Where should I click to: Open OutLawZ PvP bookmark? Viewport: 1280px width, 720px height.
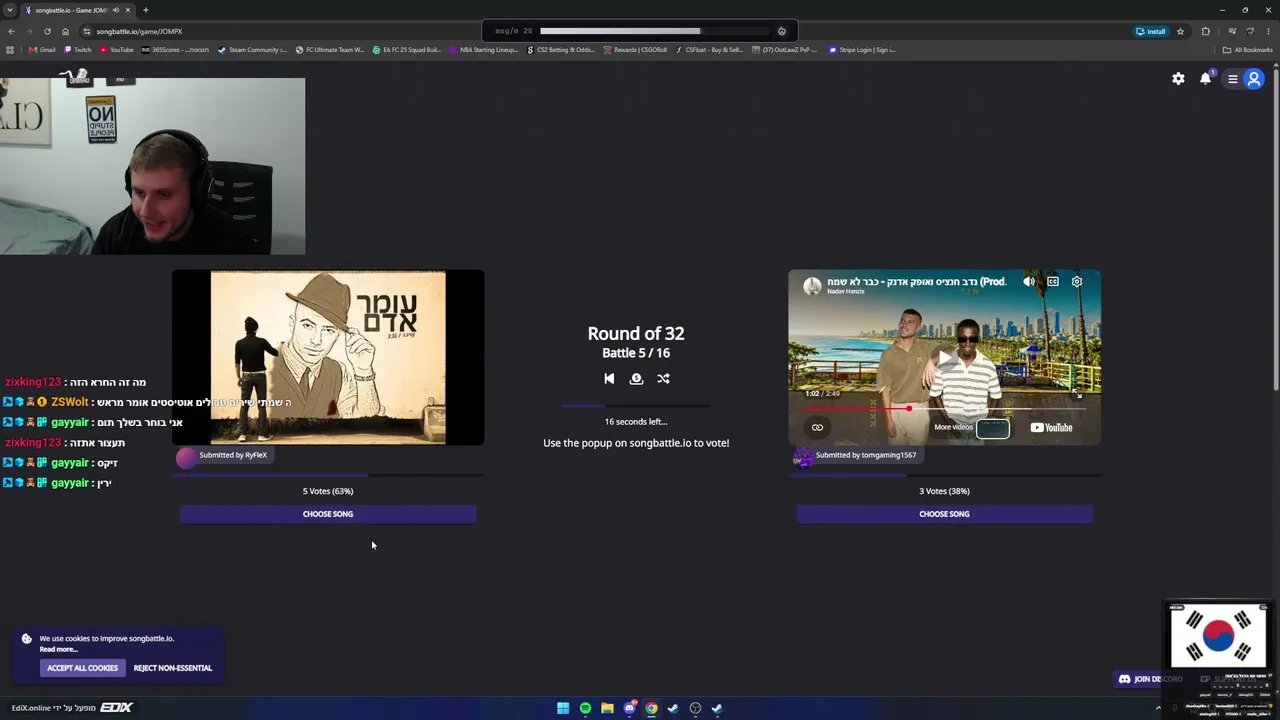pyautogui.click(x=785, y=49)
